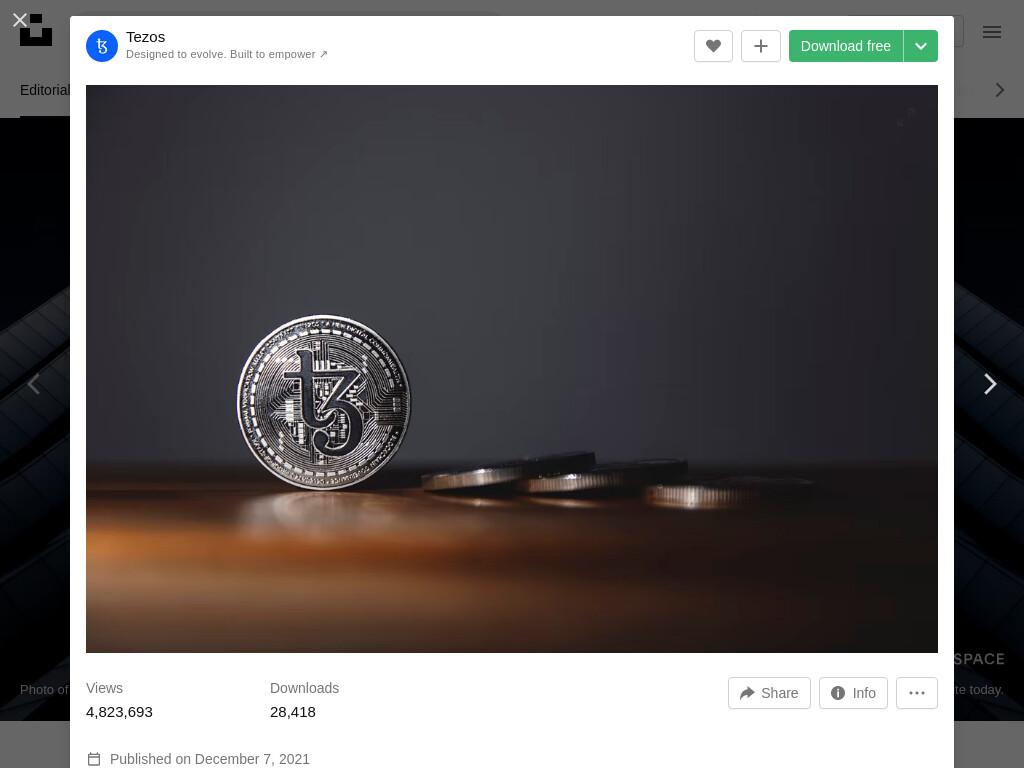Select the Editorial tab
This screenshot has height=768, width=1024.
tap(44, 90)
